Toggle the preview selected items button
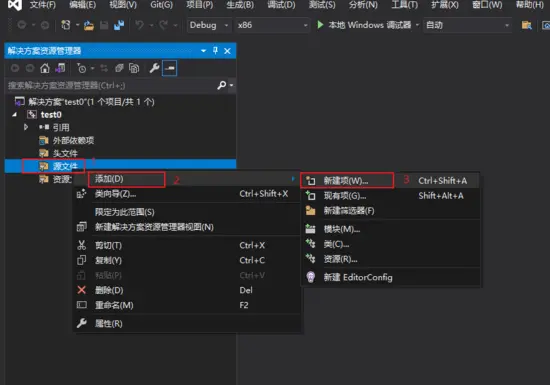 point(170,68)
